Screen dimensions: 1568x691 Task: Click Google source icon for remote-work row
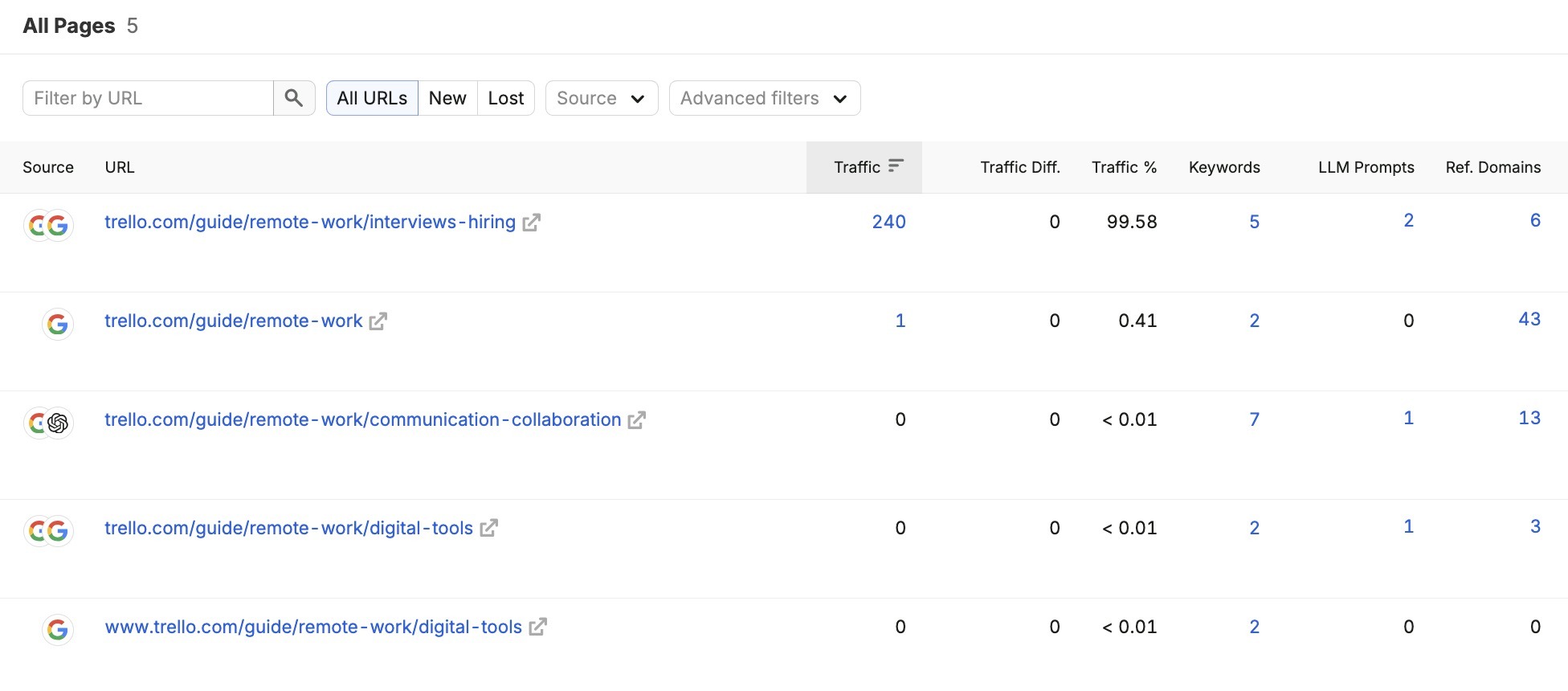[58, 324]
